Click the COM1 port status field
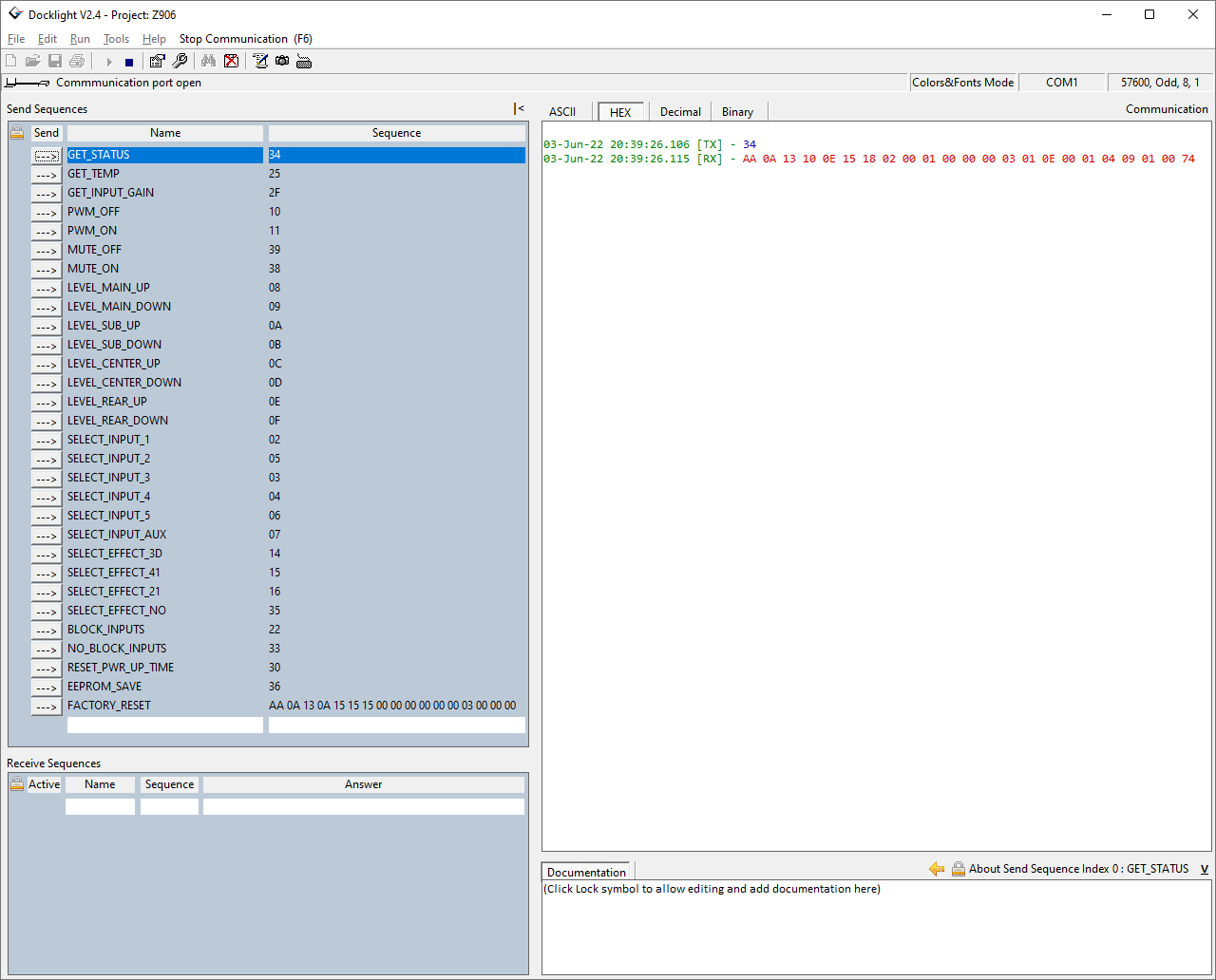Viewport: 1216px width, 980px height. [1061, 83]
